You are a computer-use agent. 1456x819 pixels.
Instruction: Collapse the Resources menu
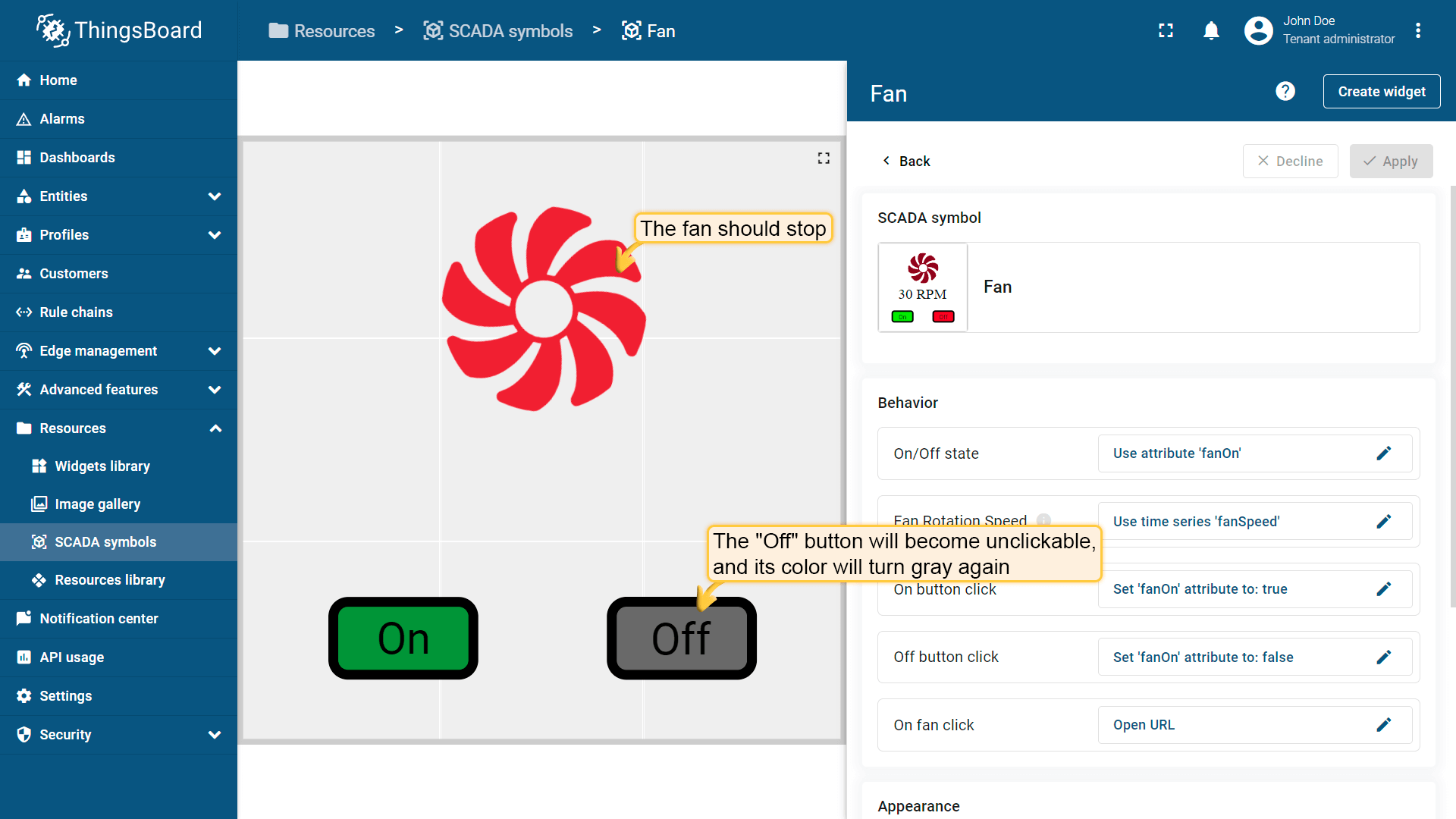pos(215,428)
